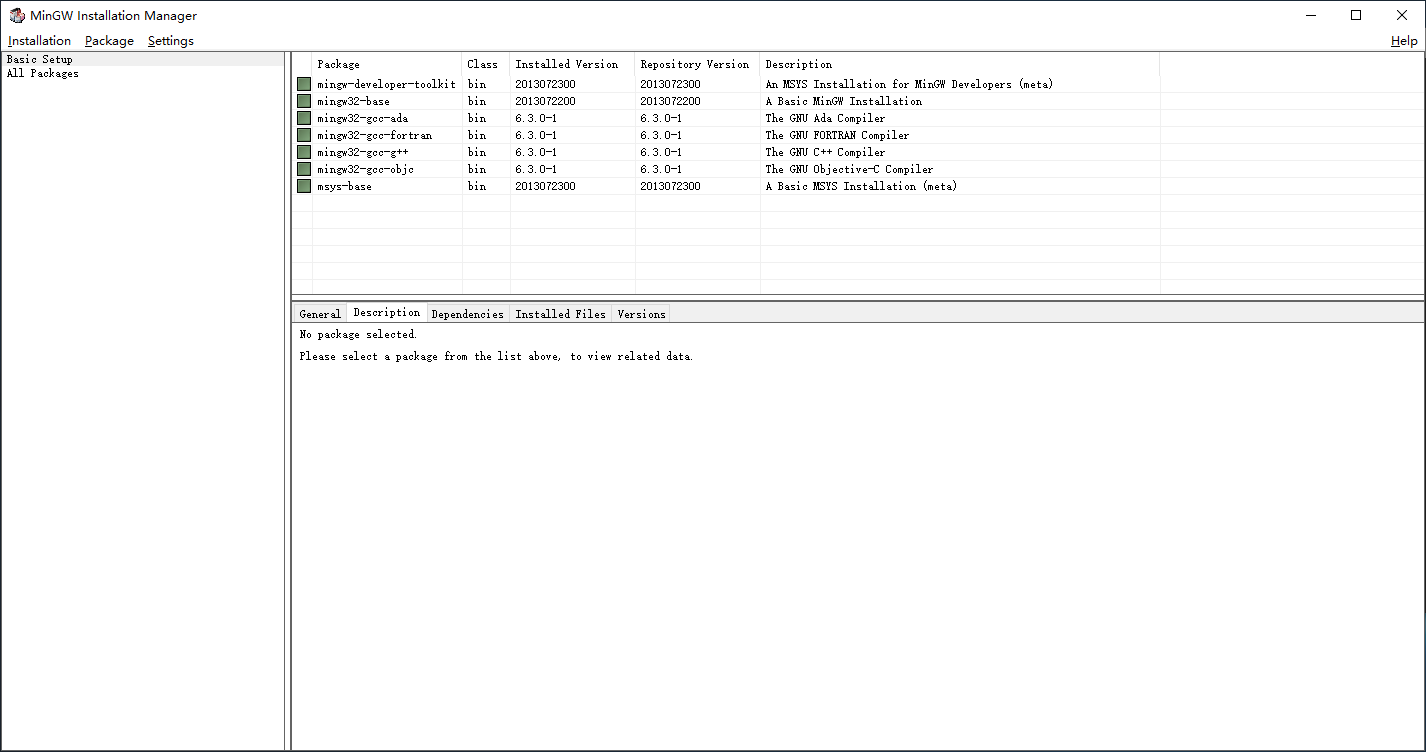Click the mingw32-gcc-g++ package status box

304,152
